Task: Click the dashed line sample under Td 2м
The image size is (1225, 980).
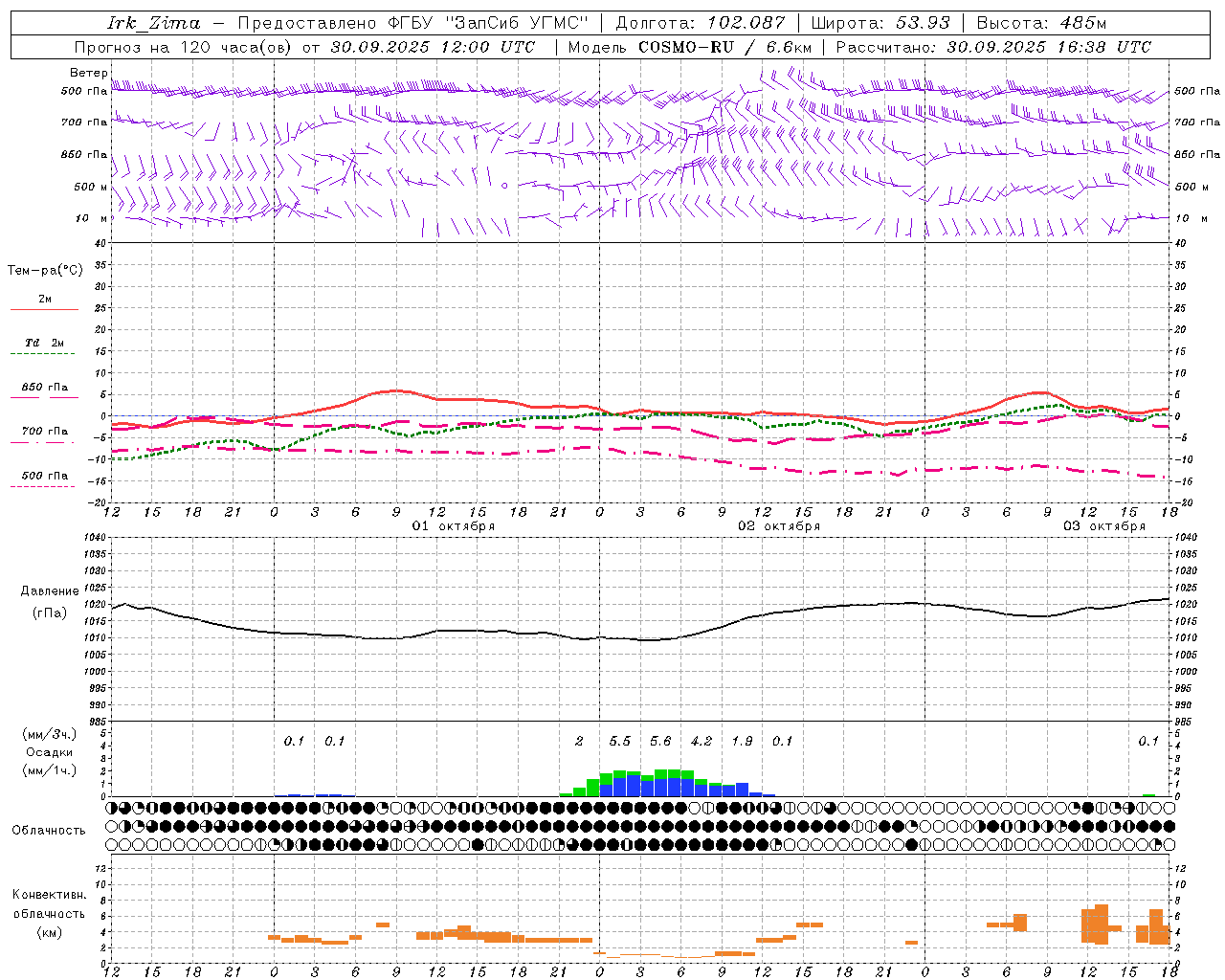Action: coord(42,354)
